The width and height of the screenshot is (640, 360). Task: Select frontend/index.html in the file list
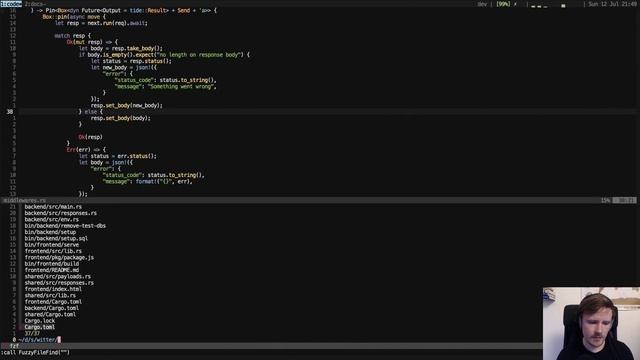53,289
